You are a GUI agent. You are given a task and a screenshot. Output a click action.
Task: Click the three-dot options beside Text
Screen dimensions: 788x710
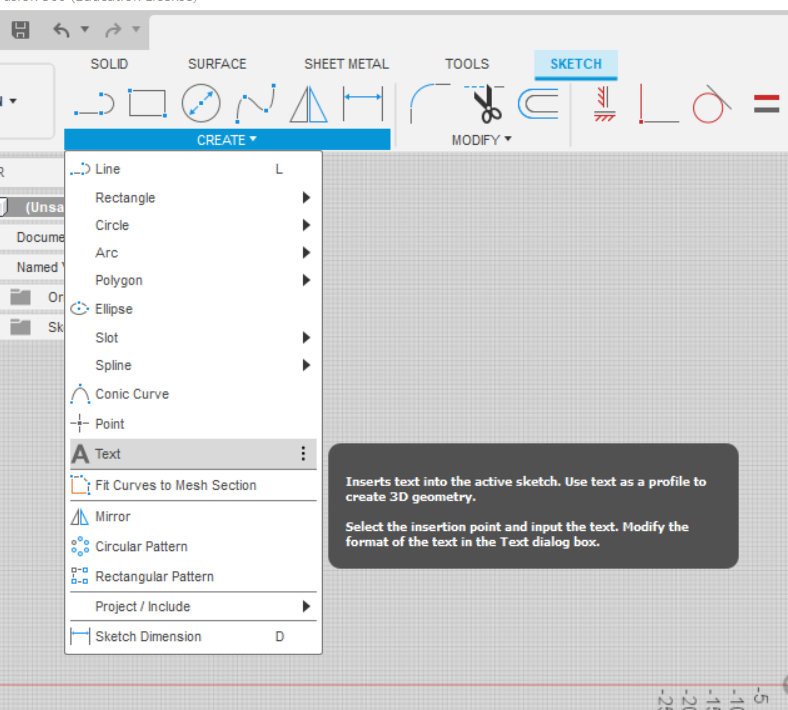point(303,454)
